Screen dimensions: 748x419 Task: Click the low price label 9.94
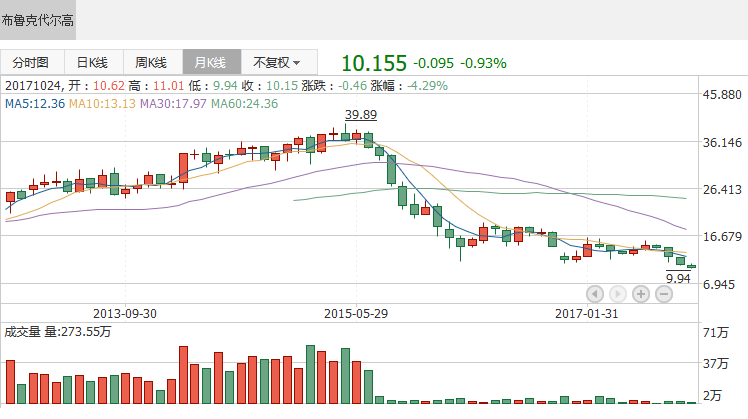click(x=678, y=278)
